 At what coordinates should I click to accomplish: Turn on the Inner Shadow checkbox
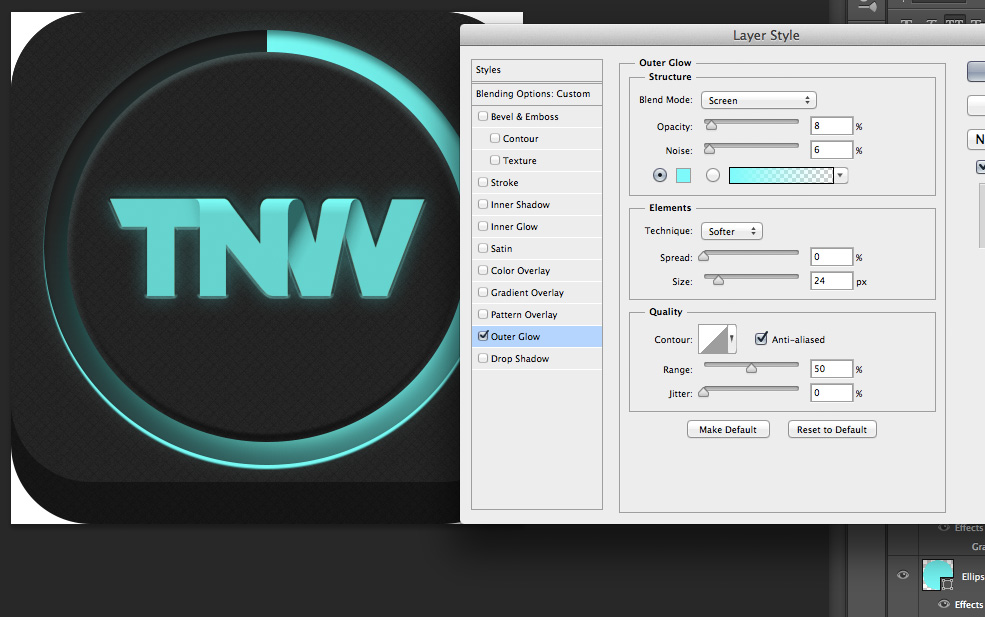point(483,204)
